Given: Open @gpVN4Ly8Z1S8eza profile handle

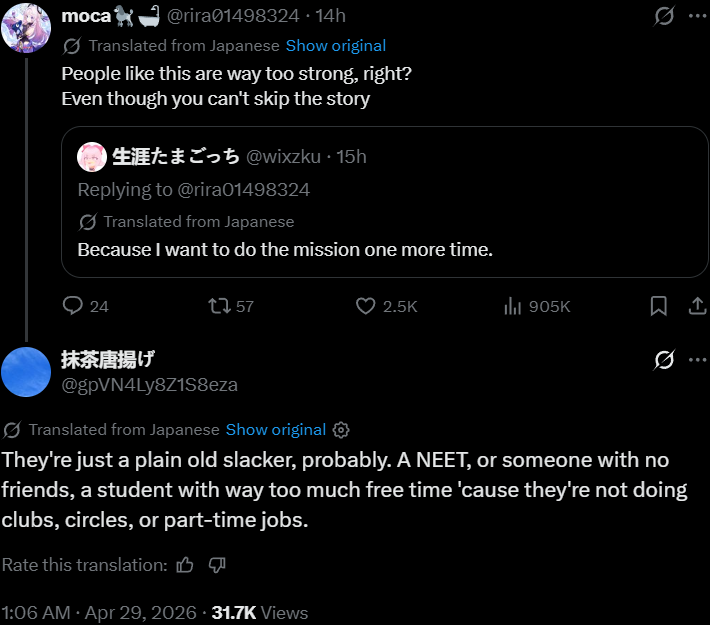Looking at the screenshot, I should click(149, 385).
